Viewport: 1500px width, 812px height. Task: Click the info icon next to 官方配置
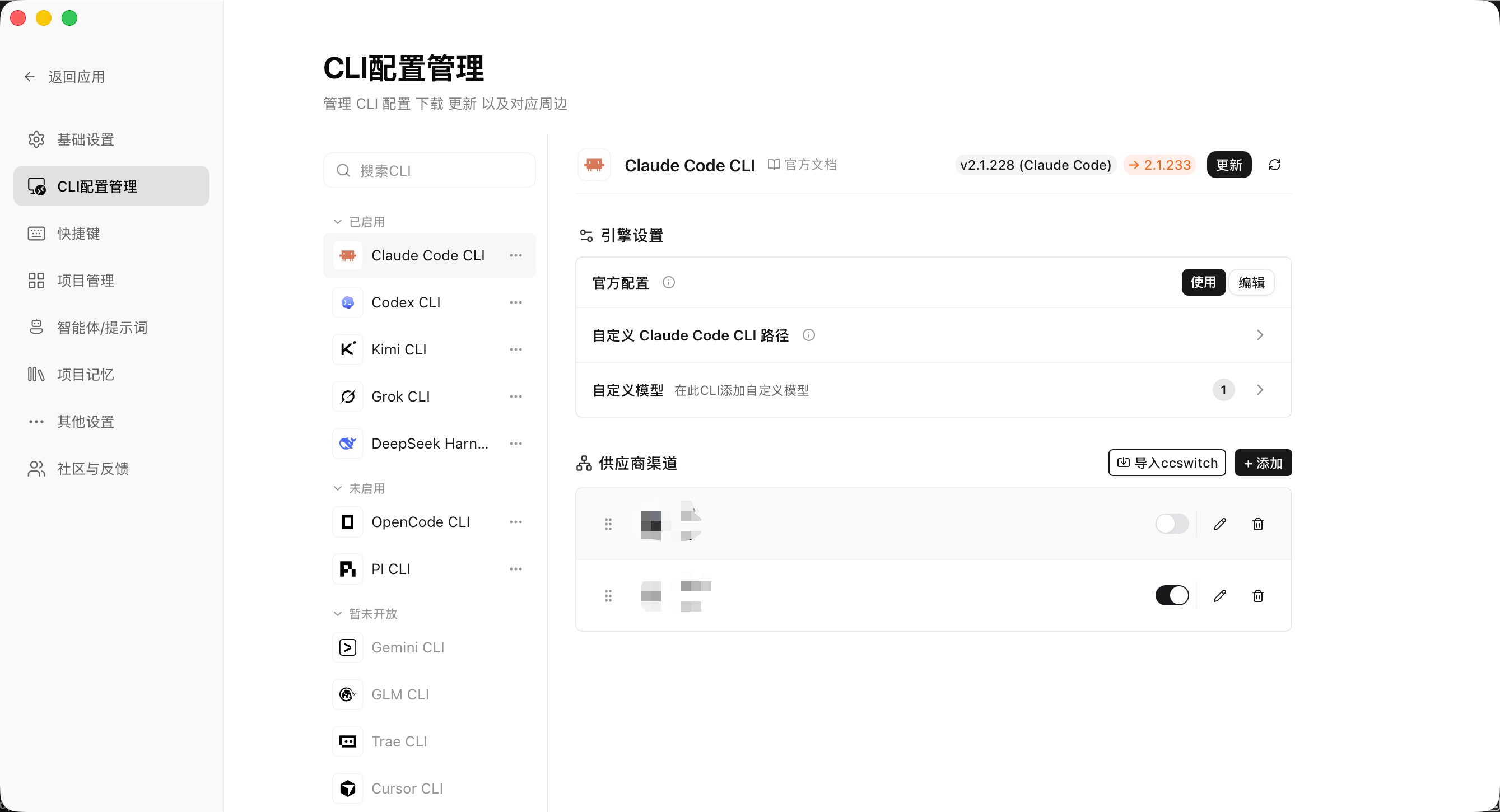coord(668,282)
